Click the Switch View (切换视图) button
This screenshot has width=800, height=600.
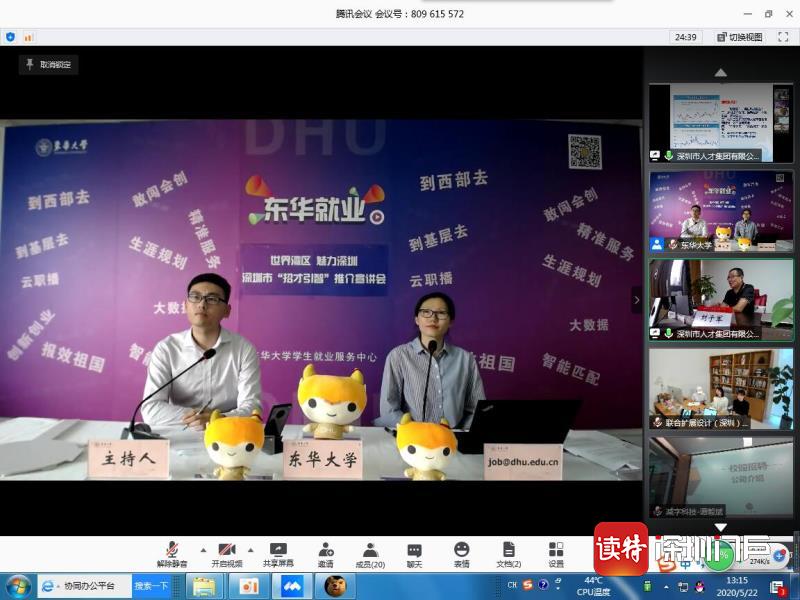[x=739, y=37]
